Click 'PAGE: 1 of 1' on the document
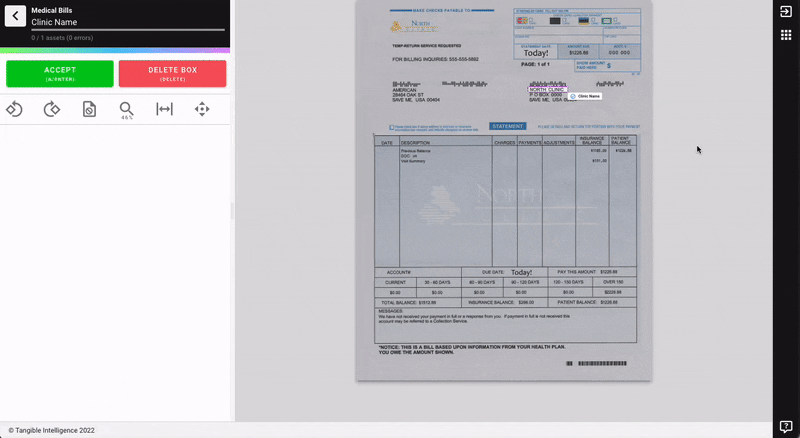 pyautogui.click(x=535, y=64)
